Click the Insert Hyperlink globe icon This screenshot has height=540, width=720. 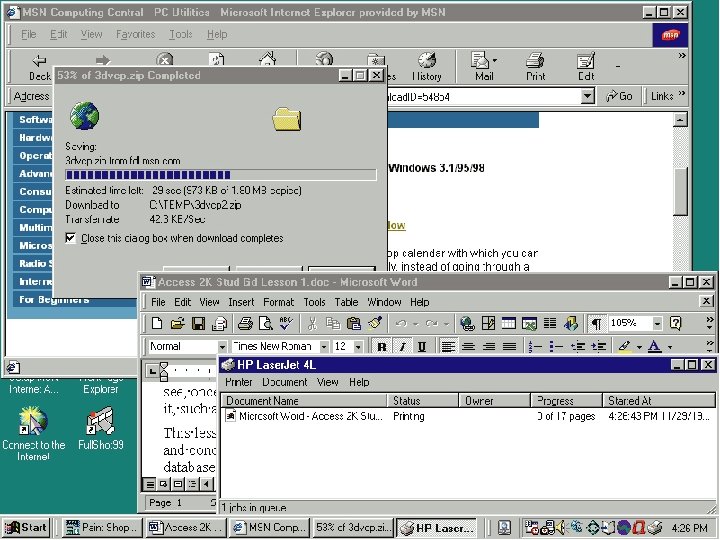(467, 324)
